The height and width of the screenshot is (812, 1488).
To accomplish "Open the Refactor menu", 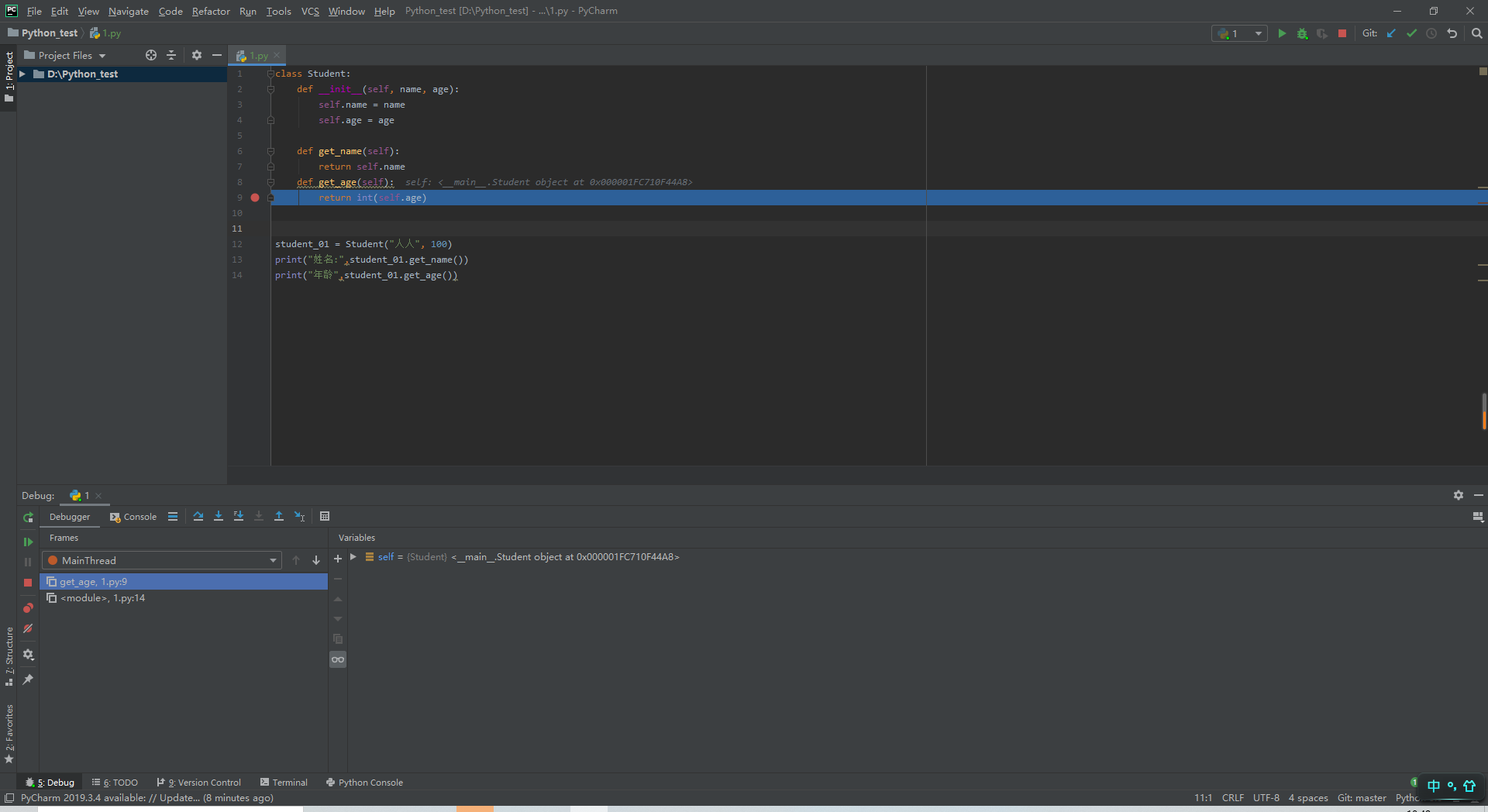I will (x=211, y=11).
